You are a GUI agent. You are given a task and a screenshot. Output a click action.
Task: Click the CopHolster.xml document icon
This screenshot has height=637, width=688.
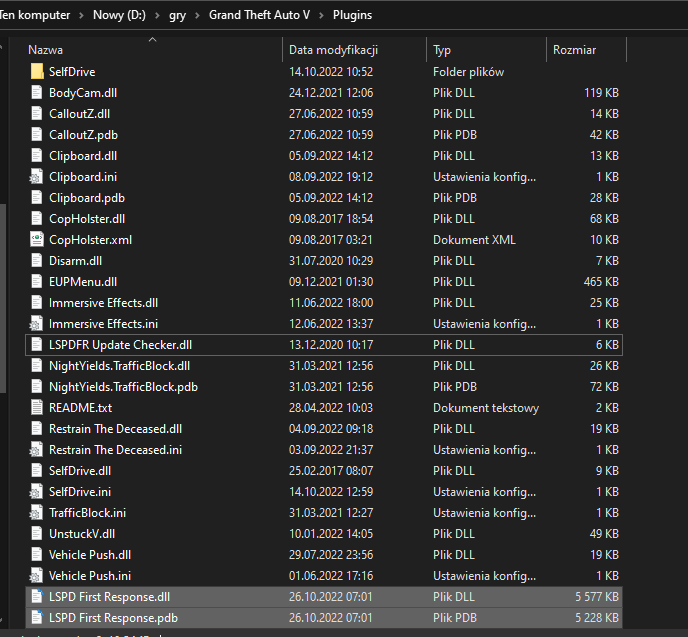coord(37,240)
